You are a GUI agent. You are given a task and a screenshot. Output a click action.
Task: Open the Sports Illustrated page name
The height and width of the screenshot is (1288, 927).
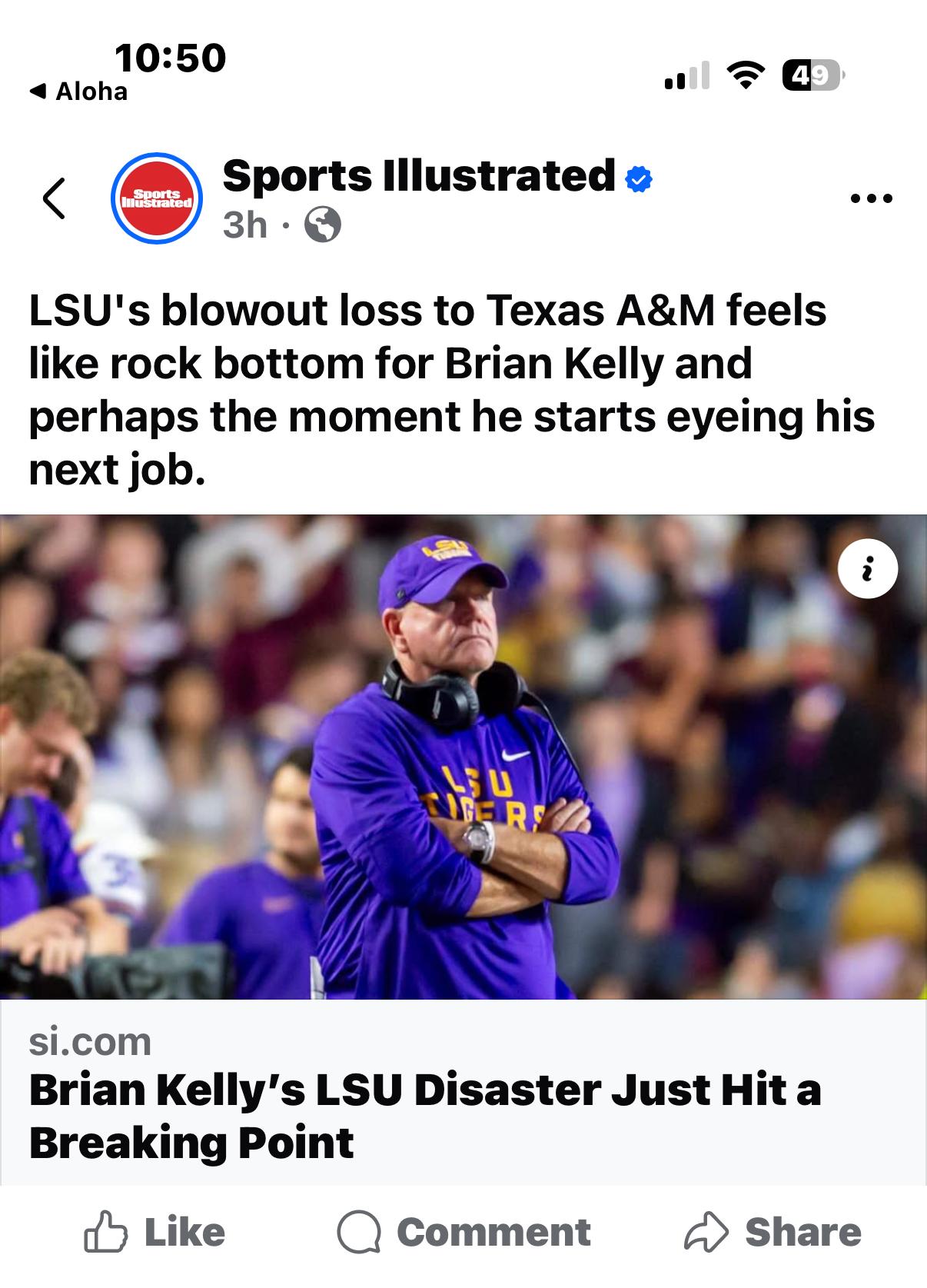[419, 176]
